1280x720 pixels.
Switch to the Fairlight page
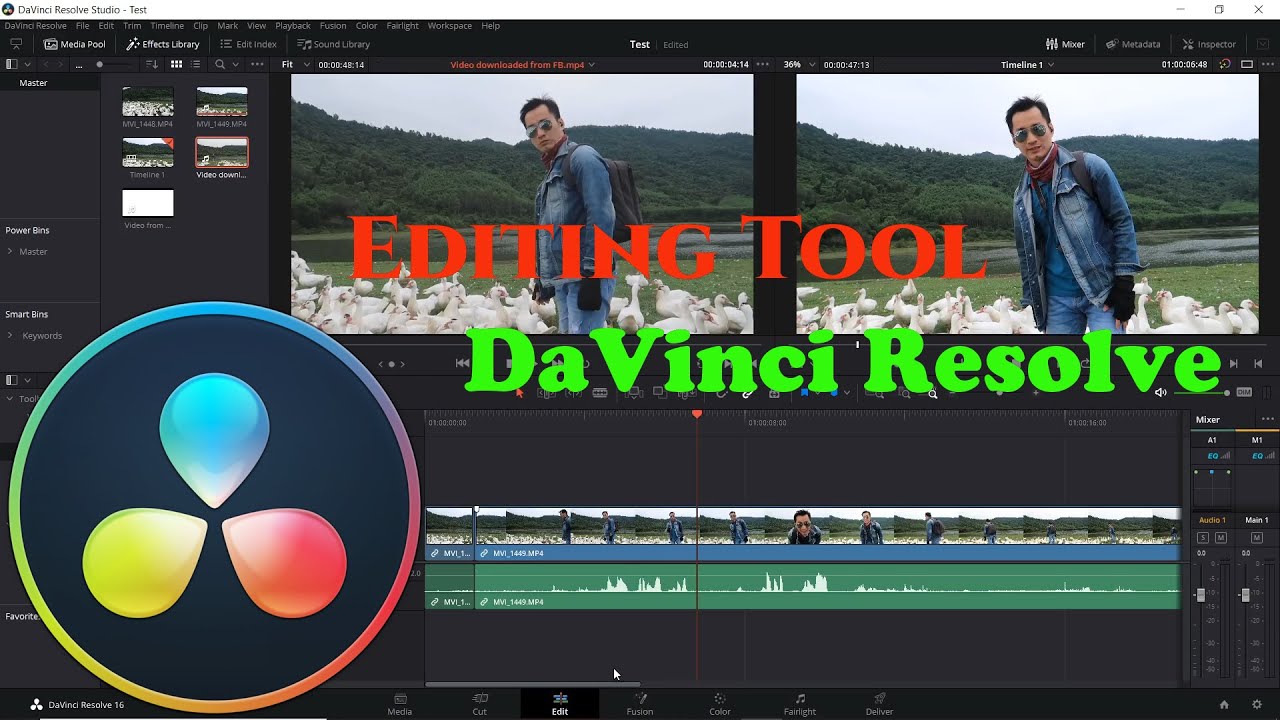point(800,704)
